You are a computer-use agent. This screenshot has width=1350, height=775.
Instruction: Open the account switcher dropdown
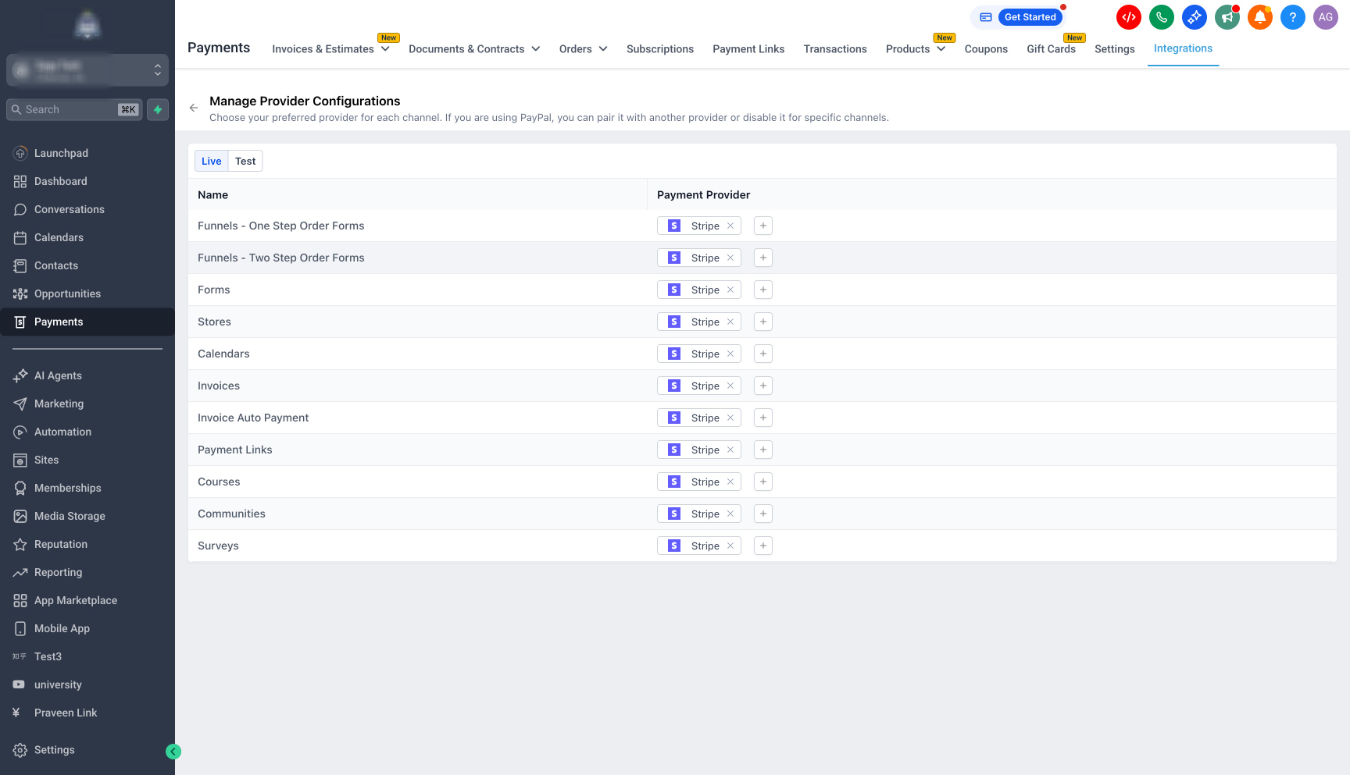click(x=87, y=70)
